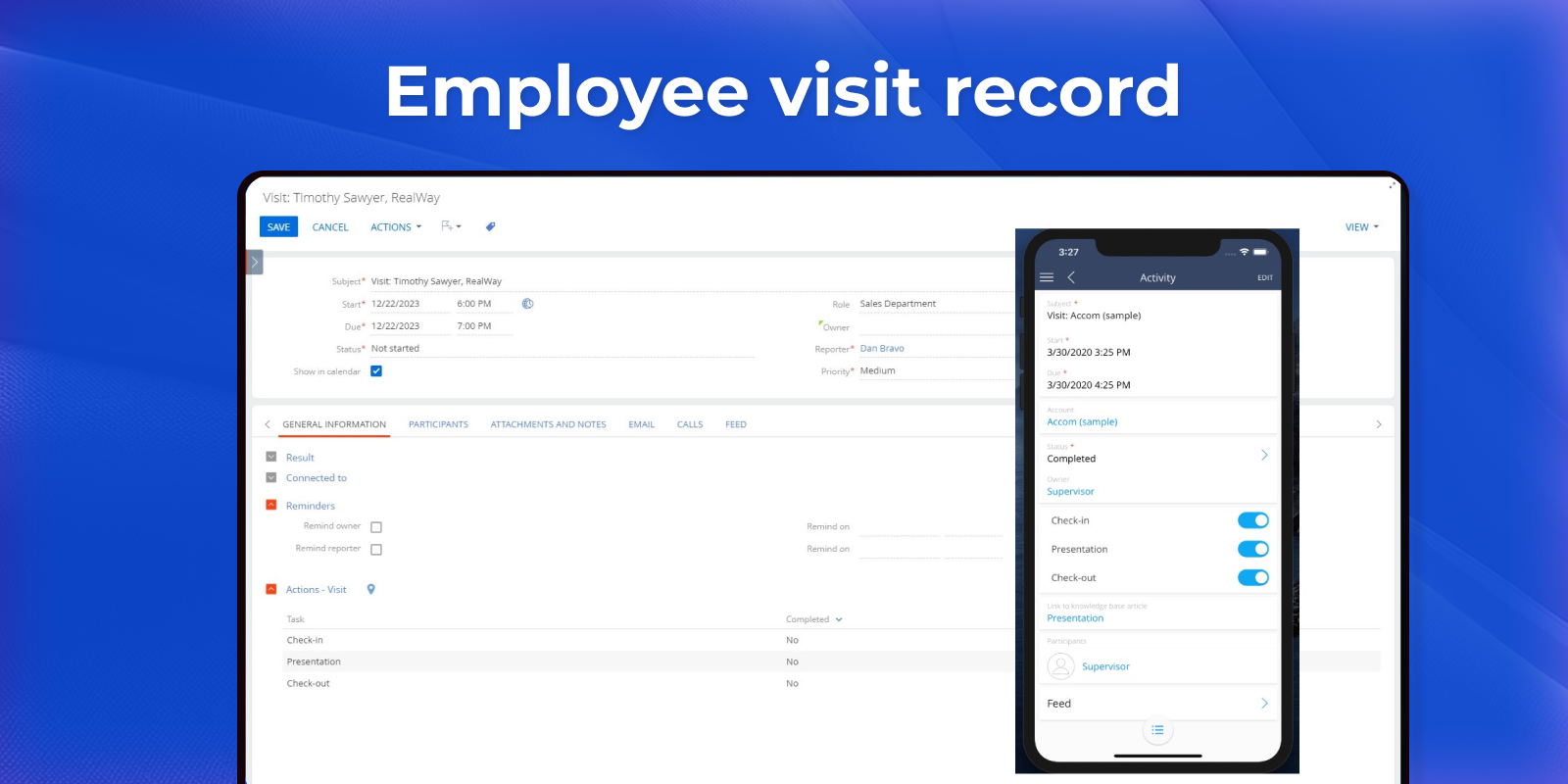Enable the Remind owner checkbox
This screenshot has width=1568, height=784.
(x=376, y=527)
